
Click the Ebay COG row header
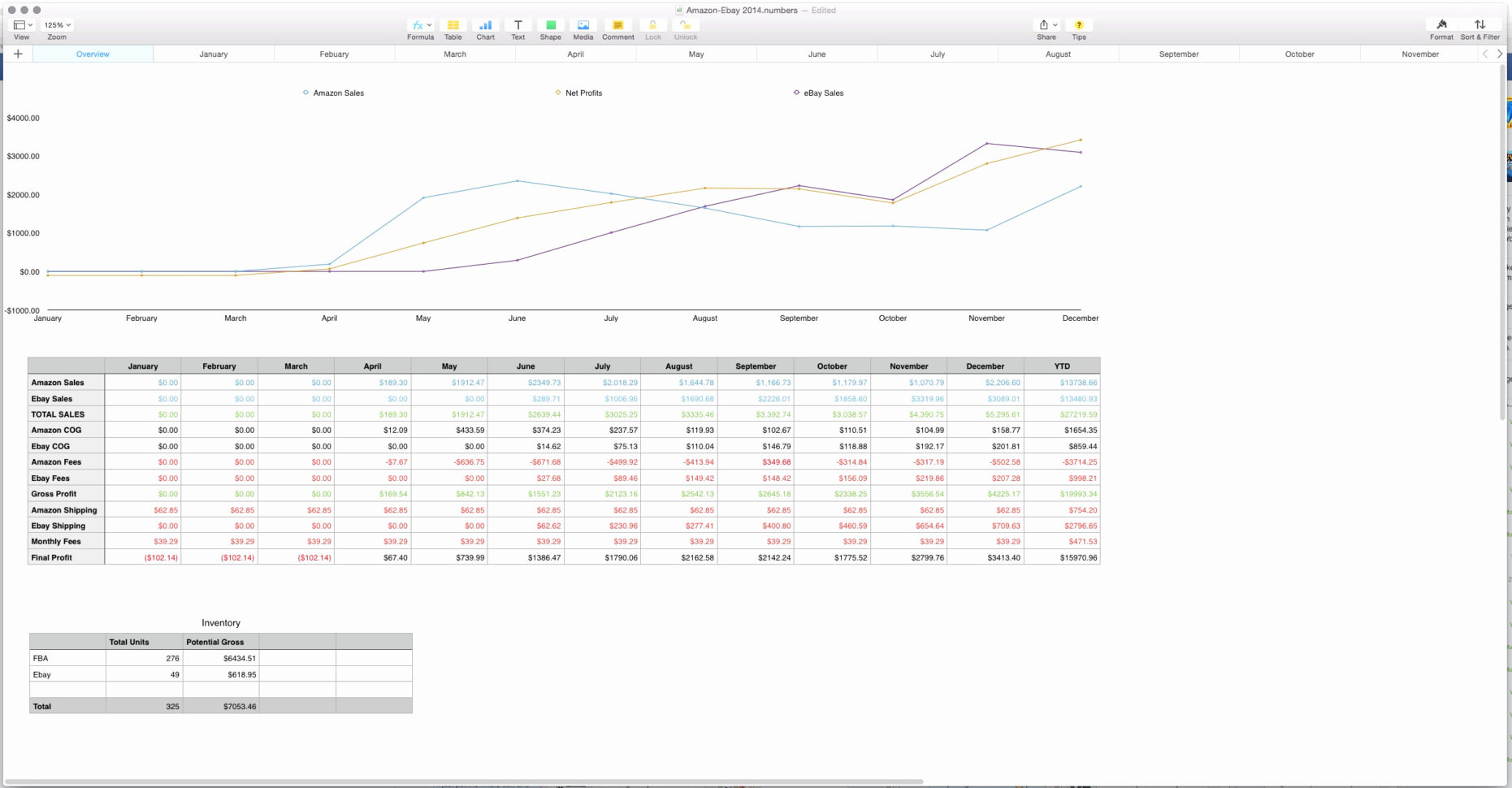[66, 446]
